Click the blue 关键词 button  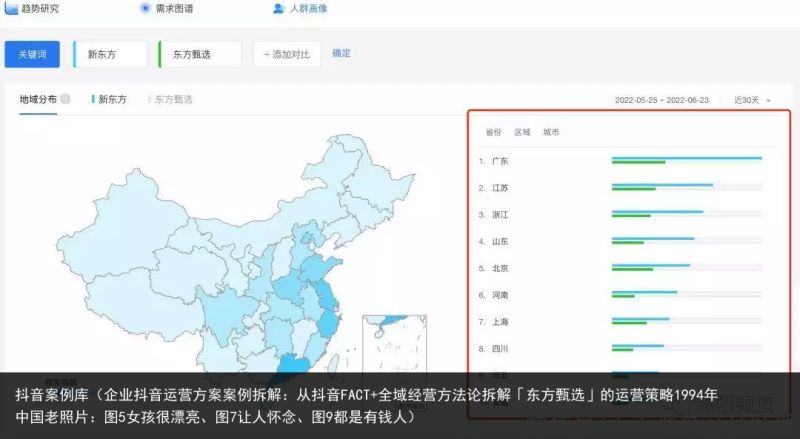(x=32, y=54)
